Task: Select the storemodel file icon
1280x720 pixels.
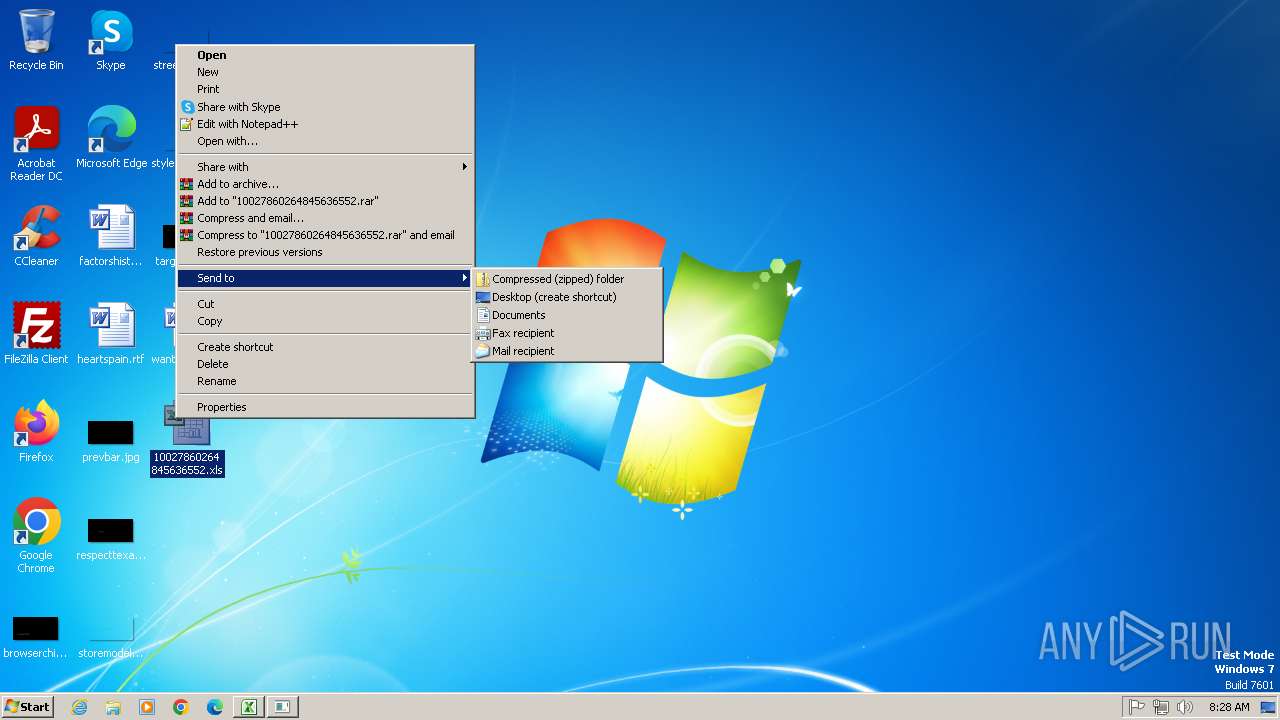Action: click(x=111, y=636)
